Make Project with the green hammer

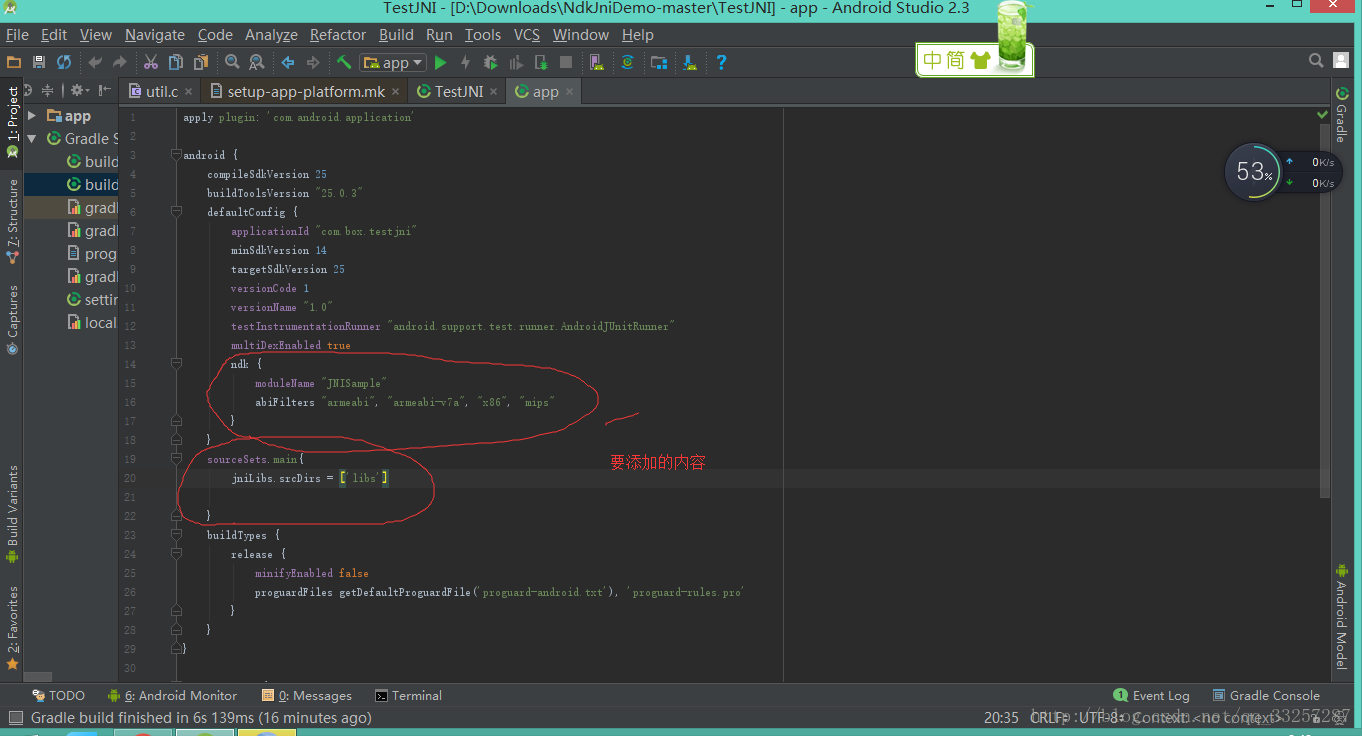coord(344,62)
